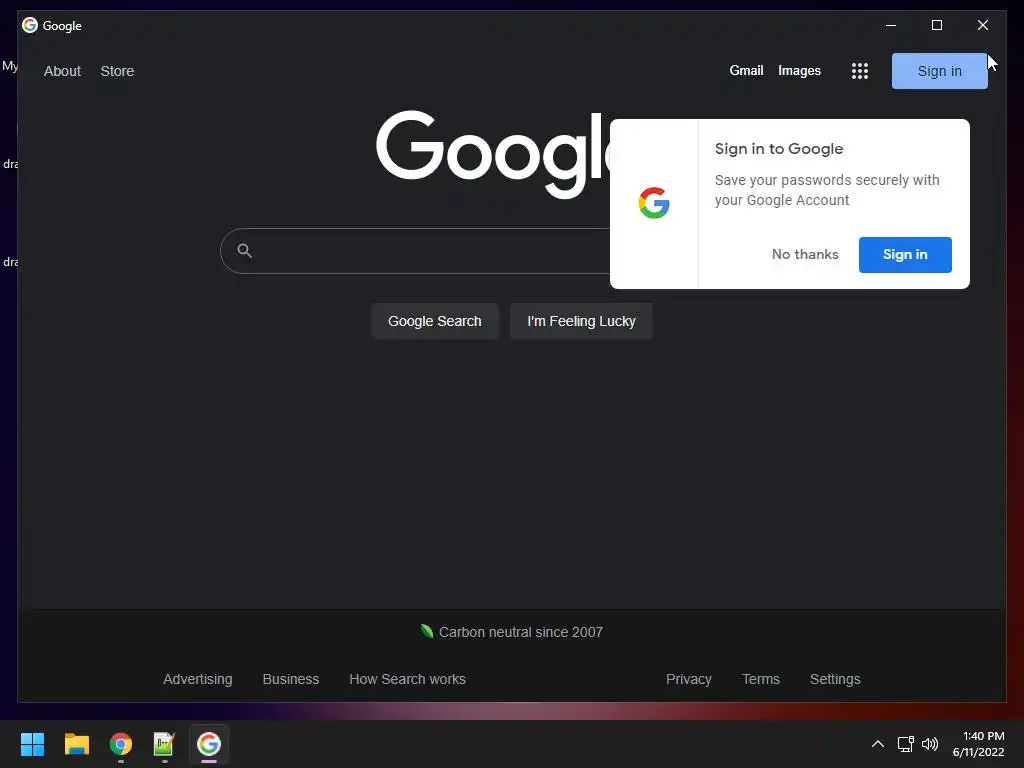Maximize the Google window
Image resolution: width=1024 pixels, height=768 pixels.
pos(936,25)
